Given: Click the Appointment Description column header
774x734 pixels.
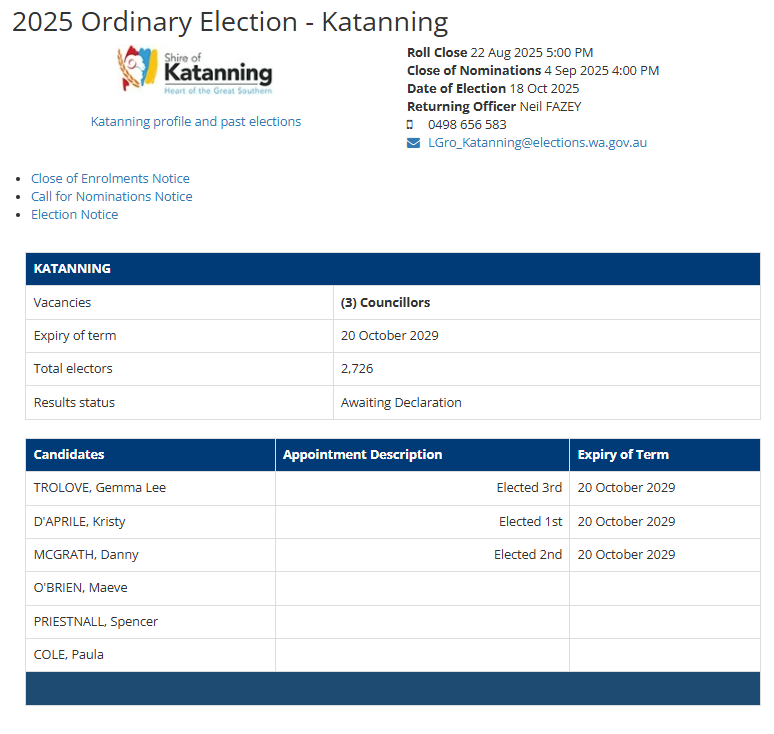Looking at the screenshot, I should [362, 455].
